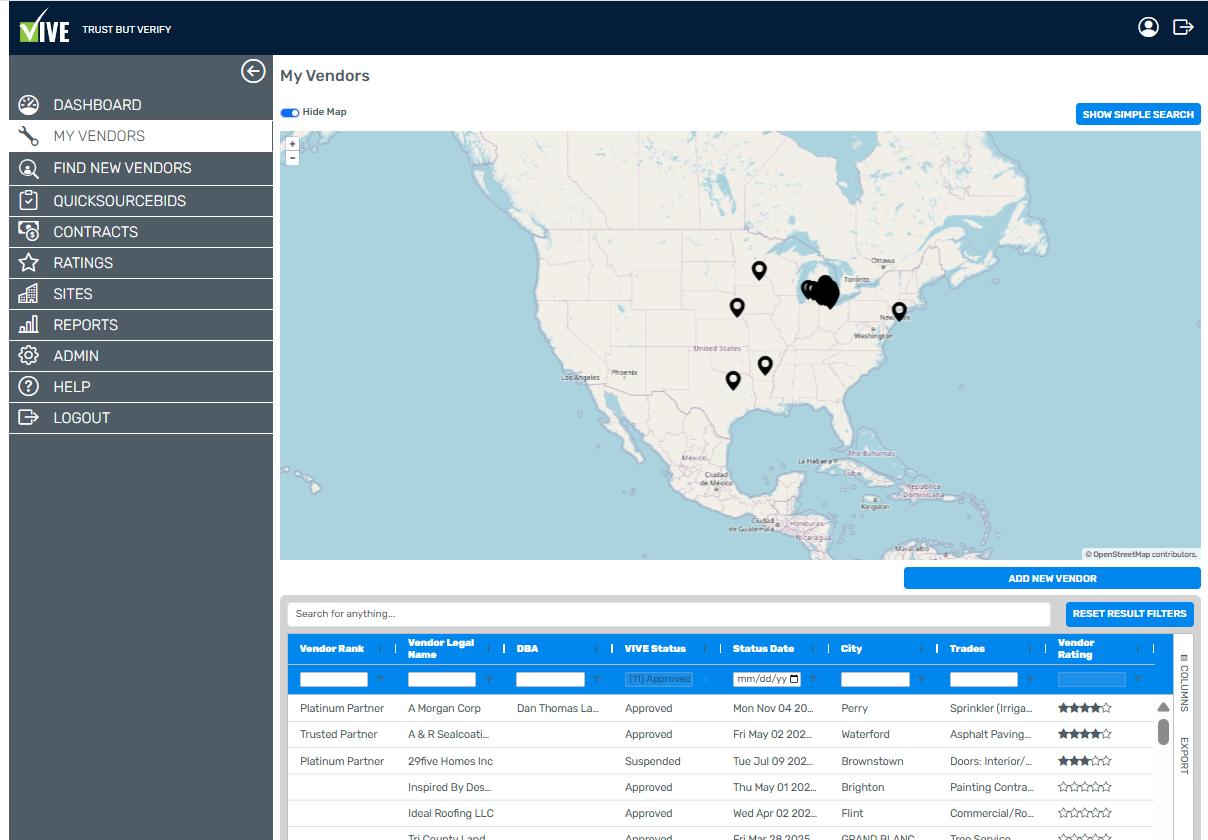Click the My Vendors wrench icon
The image size is (1208, 840).
28,136
